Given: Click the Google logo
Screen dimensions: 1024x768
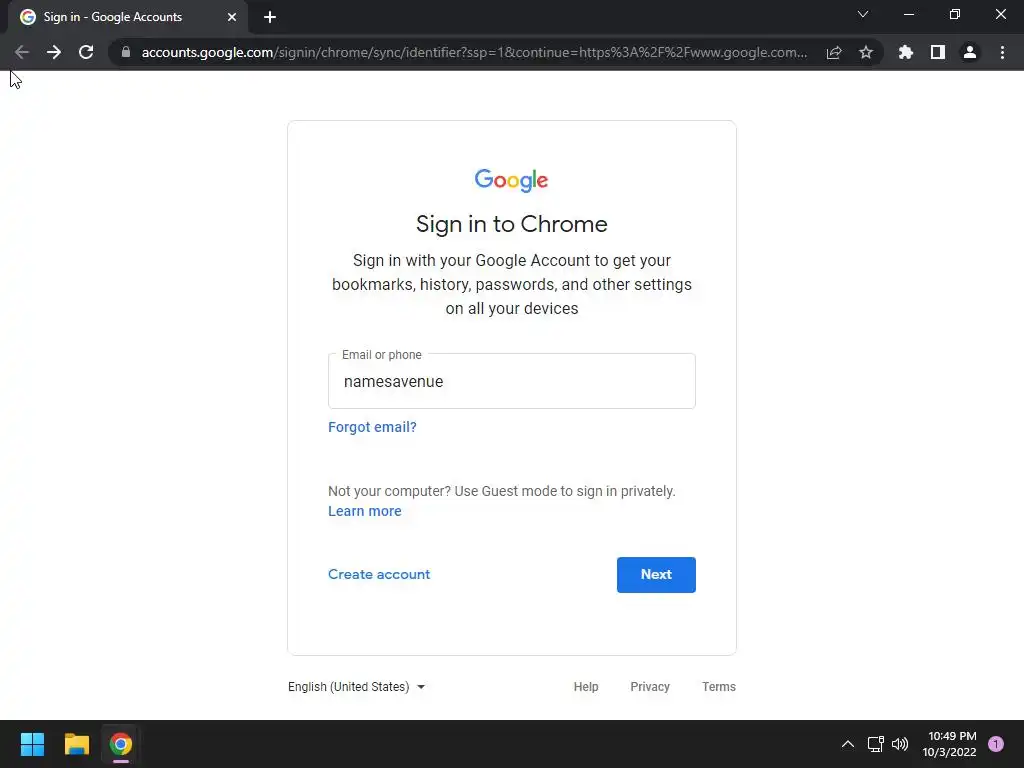Looking at the screenshot, I should click(x=511, y=180).
